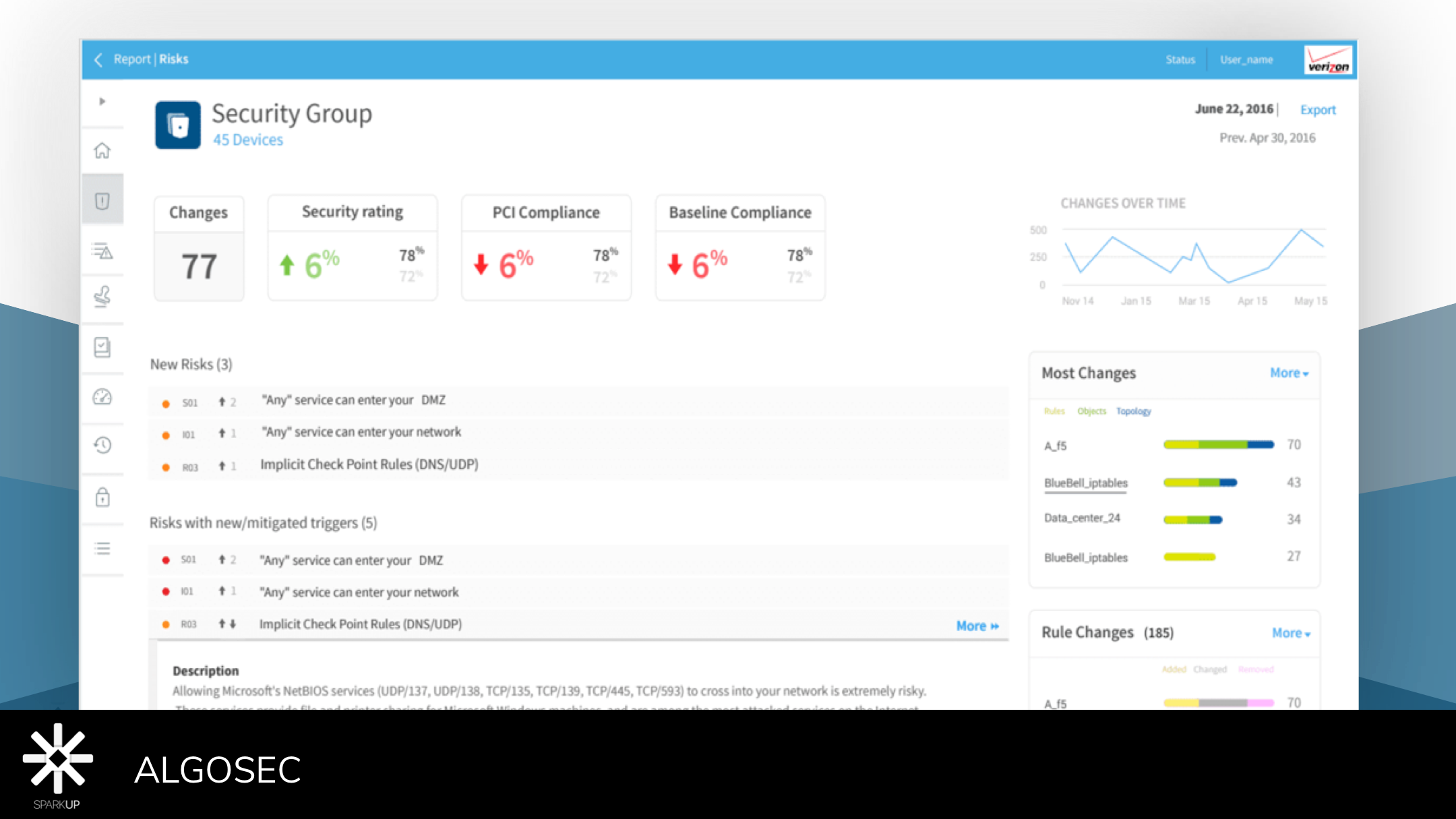Open the Baseline Compliance card

pyautogui.click(x=740, y=248)
